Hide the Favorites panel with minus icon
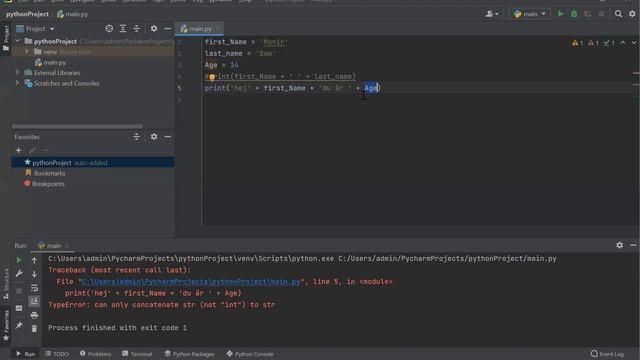 [167, 137]
